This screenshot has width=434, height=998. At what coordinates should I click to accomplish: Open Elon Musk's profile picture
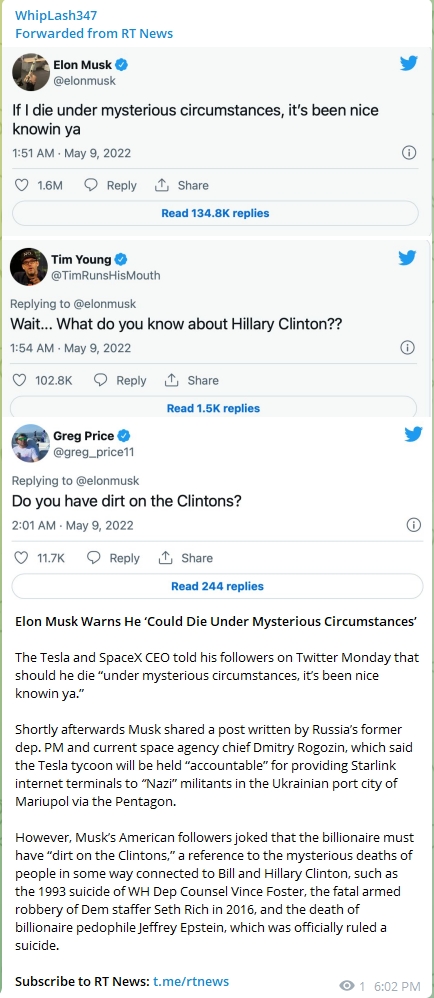click(x=31, y=72)
